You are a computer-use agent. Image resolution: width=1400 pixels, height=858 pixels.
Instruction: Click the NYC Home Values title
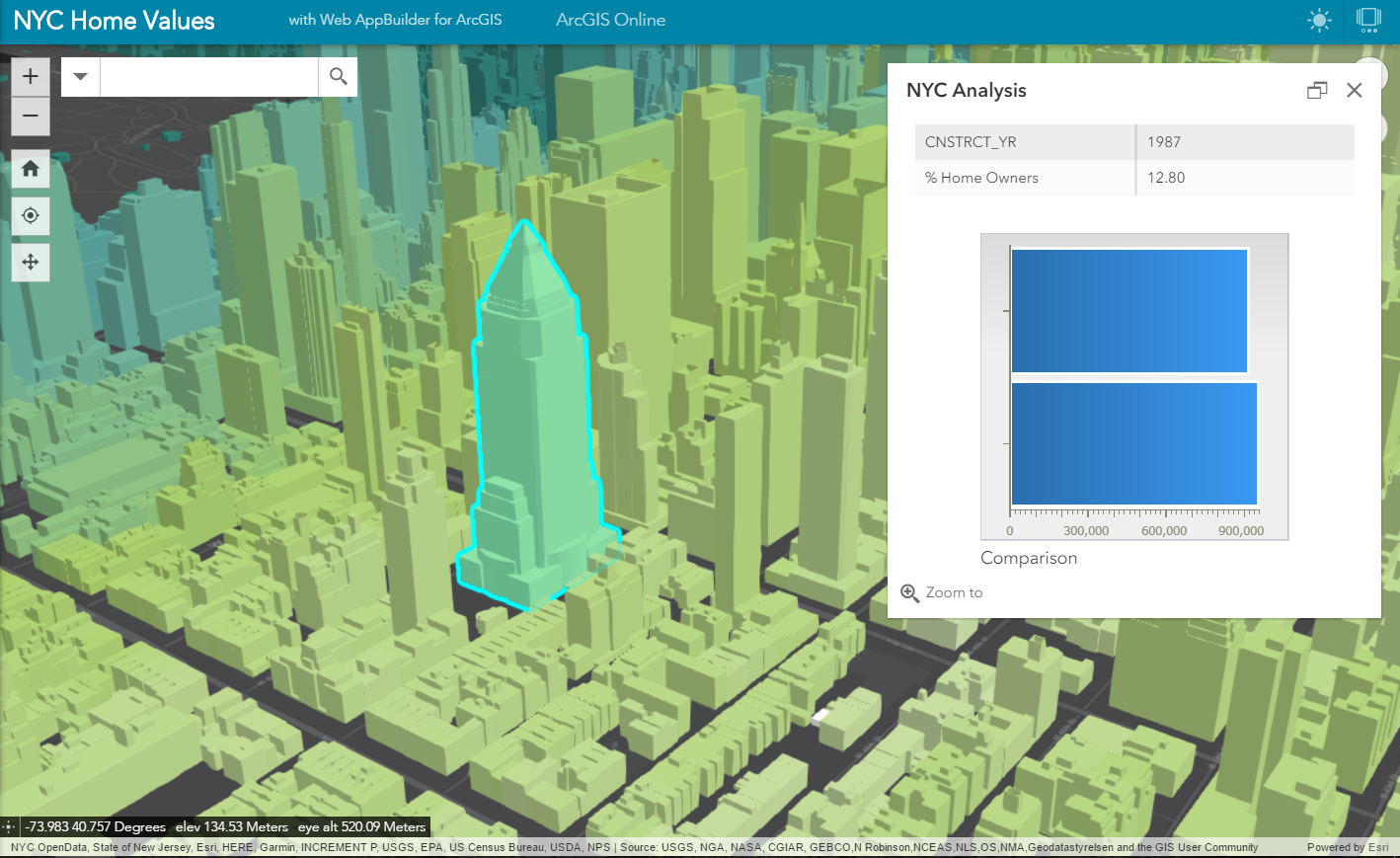114,21
